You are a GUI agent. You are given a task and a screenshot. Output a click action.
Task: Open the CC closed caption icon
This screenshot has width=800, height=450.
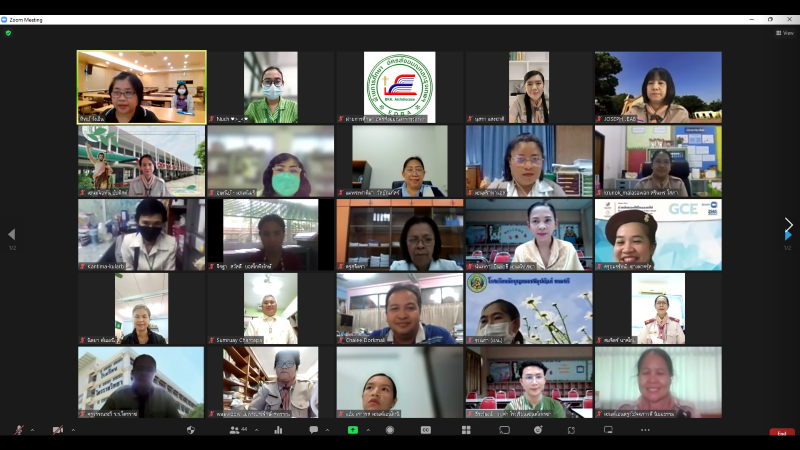point(426,430)
